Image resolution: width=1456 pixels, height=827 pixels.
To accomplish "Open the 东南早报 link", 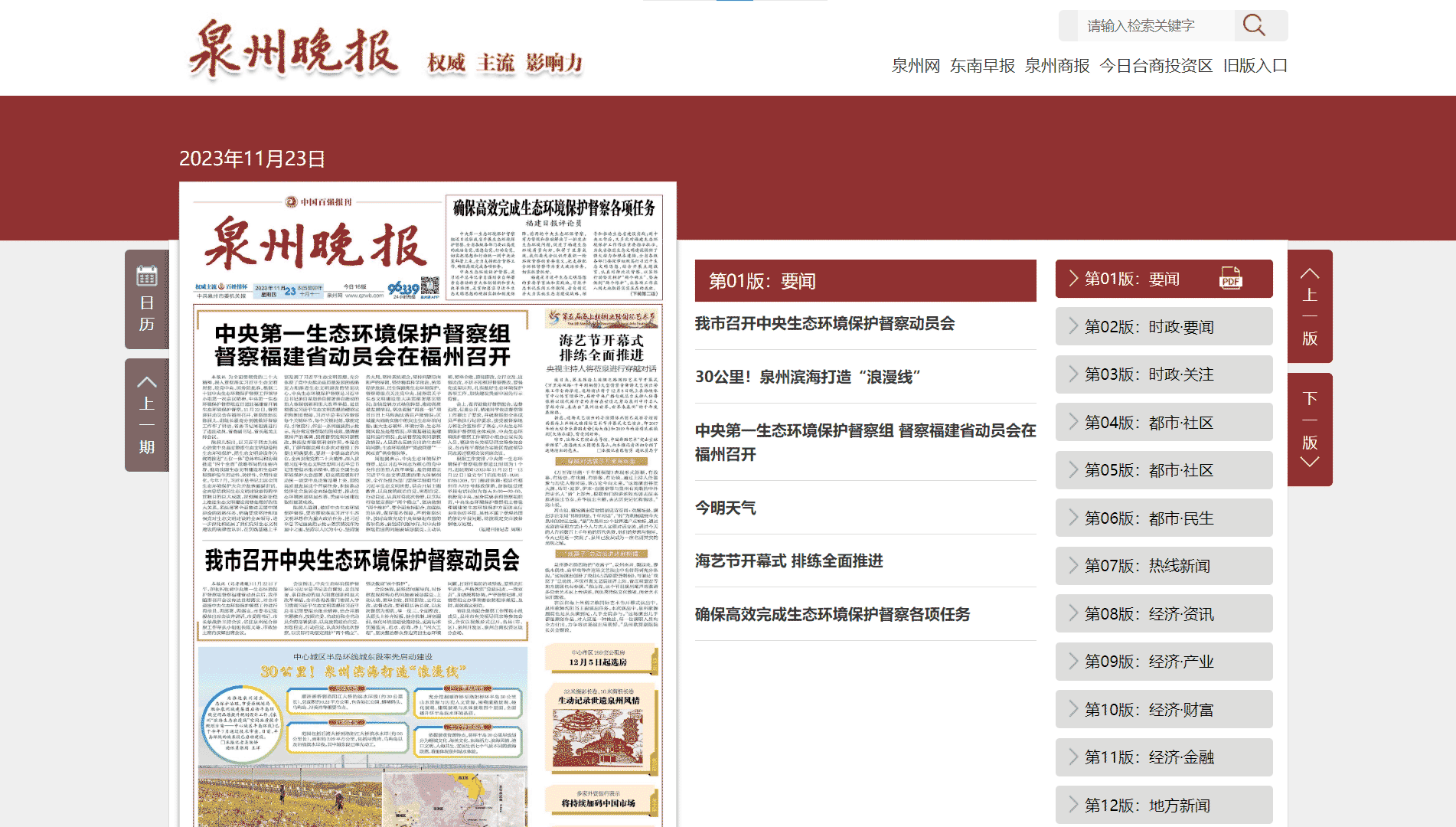I will click(x=982, y=66).
